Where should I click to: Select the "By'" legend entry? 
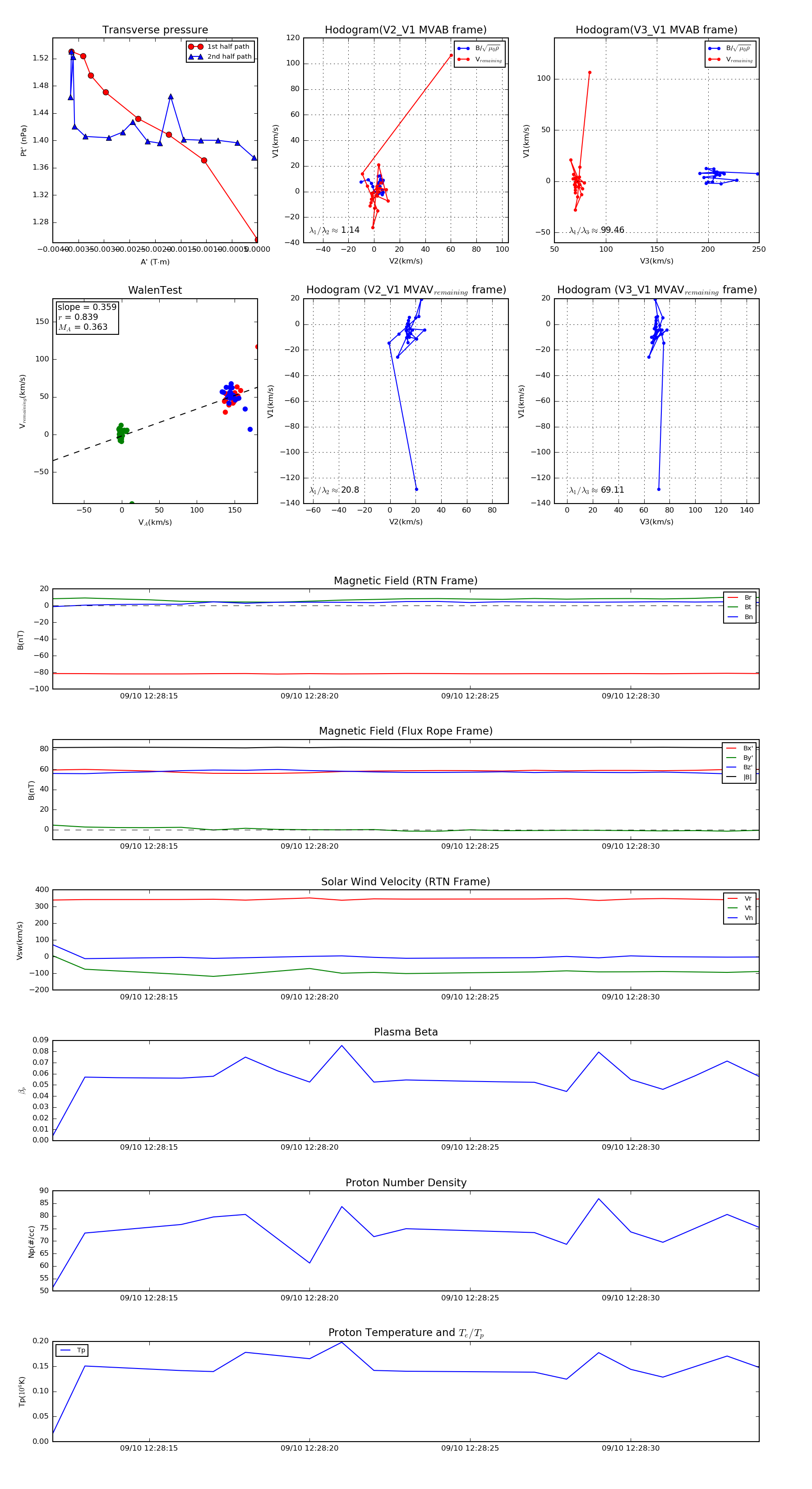(739, 758)
